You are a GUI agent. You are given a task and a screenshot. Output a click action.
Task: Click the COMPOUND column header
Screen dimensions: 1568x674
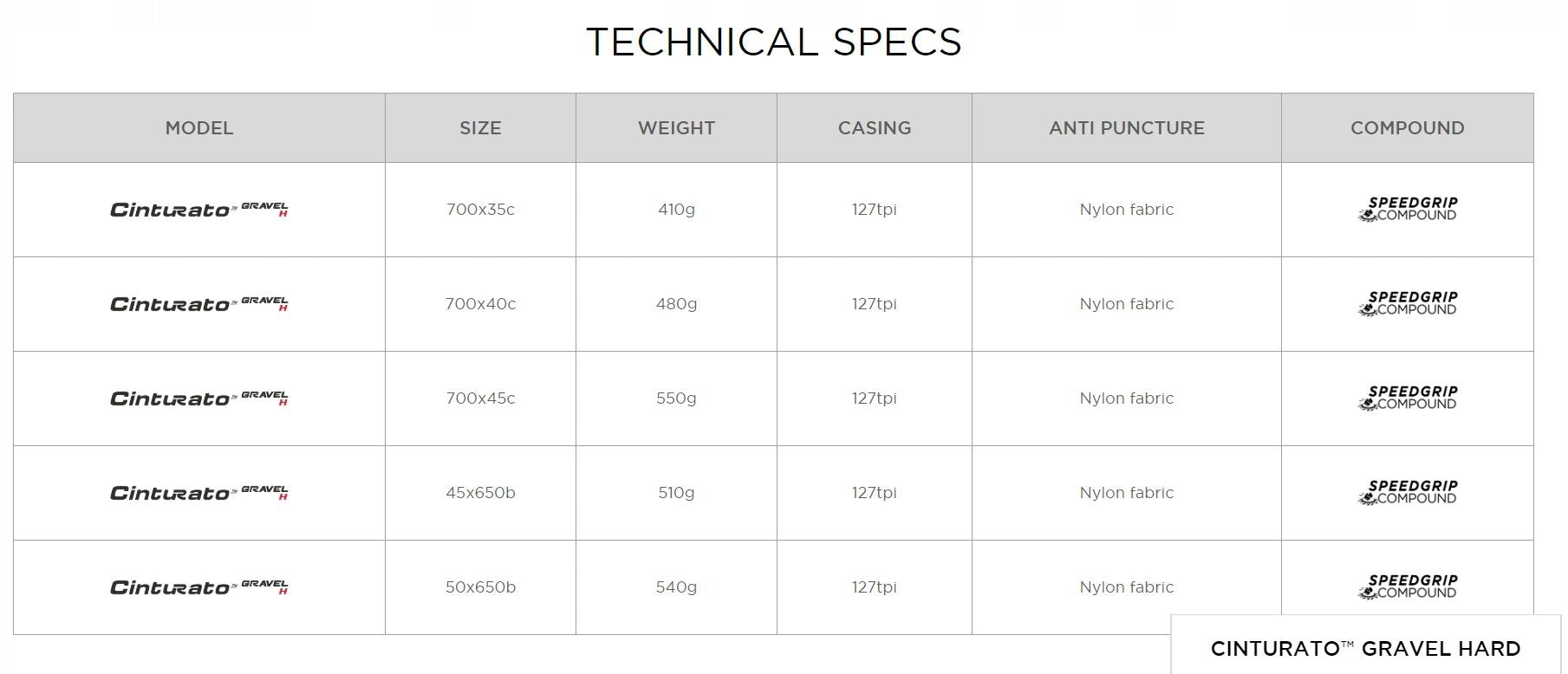(1408, 128)
